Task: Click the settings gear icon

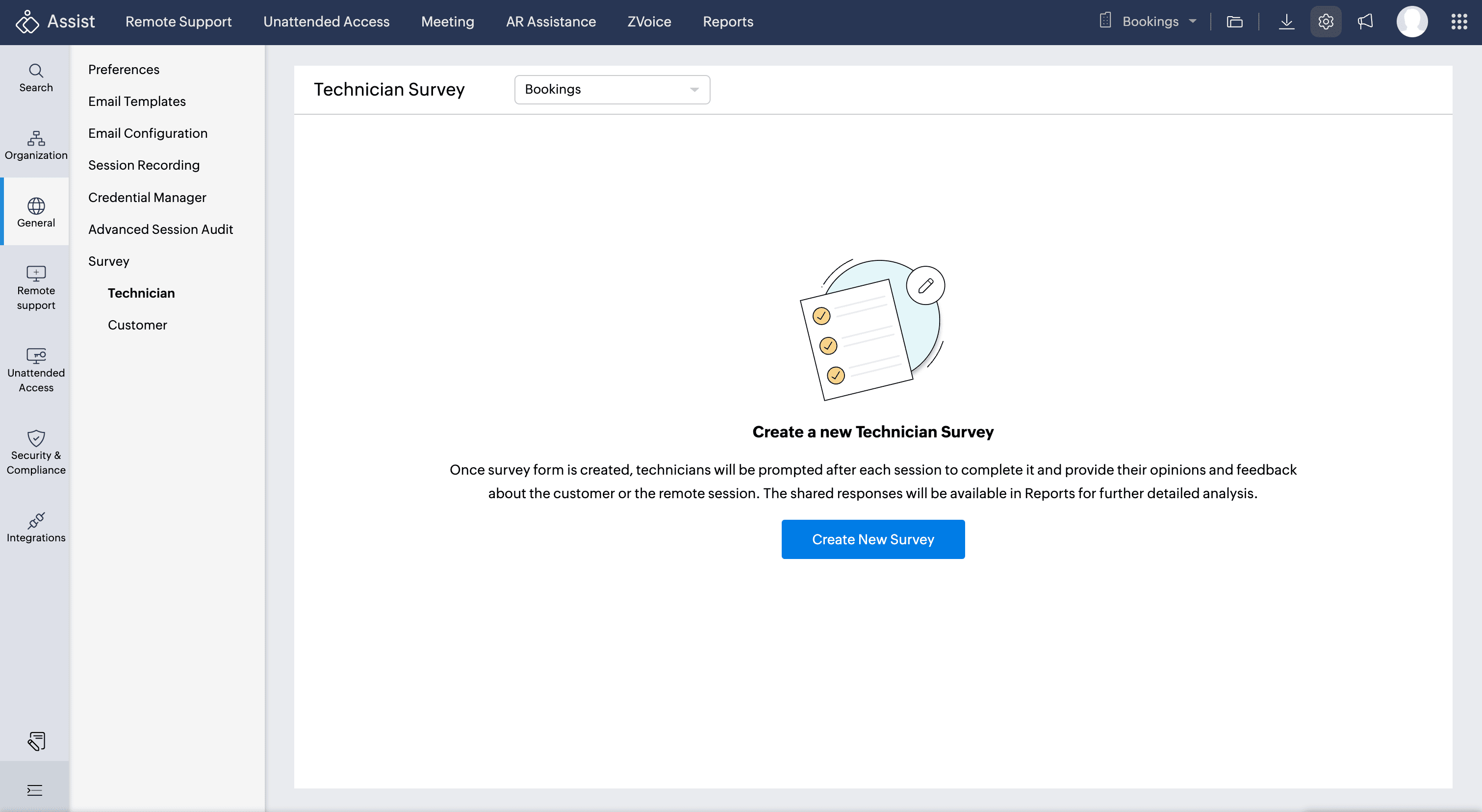Action: coord(1326,22)
